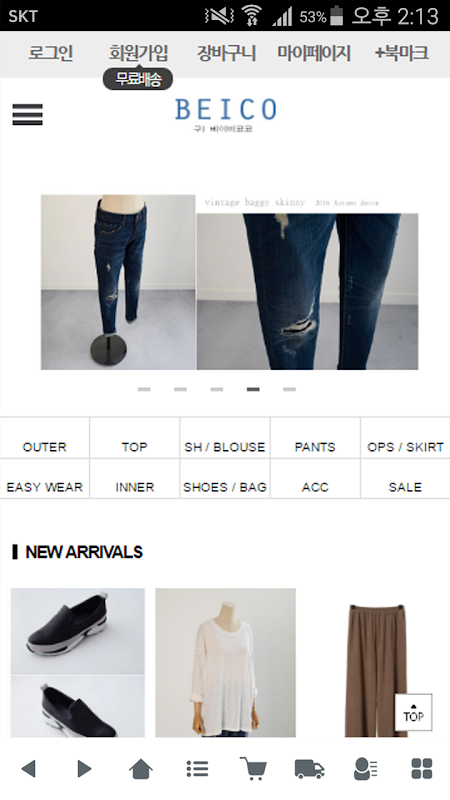This screenshot has width=450, height=800.
Task: Open the four-square grid icon
Action: [x=422, y=768]
